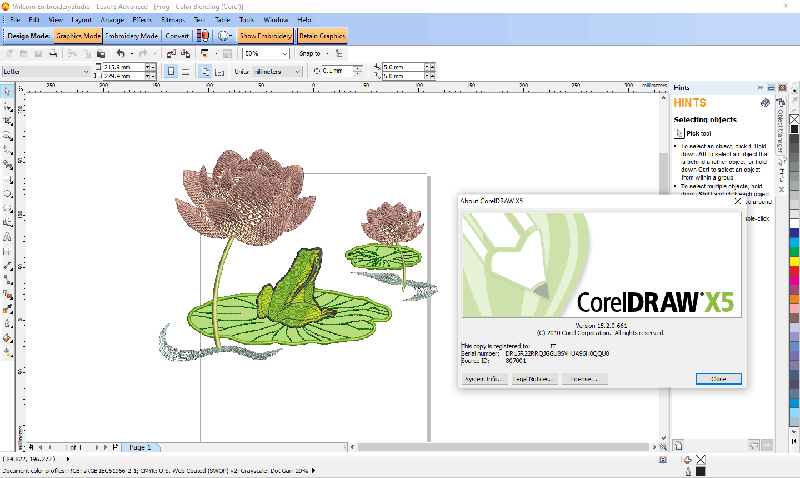Image resolution: width=800 pixels, height=478 pixels.
Task: Select the Smart Fill tool in the toolbox
Action: (x=7, y=165)
